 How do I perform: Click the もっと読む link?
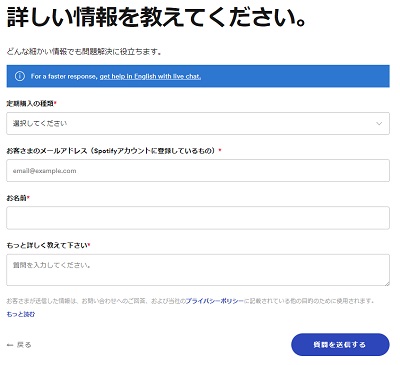point(21,314)
